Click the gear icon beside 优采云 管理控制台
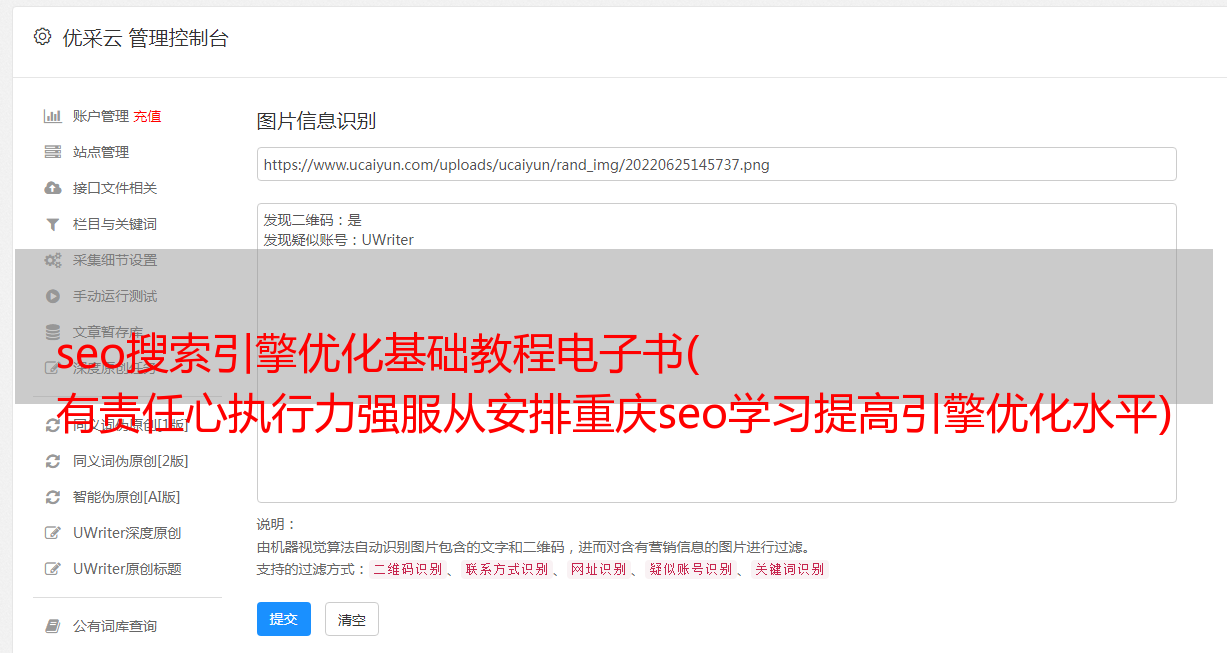1227x653 pixels. point(42,37)
